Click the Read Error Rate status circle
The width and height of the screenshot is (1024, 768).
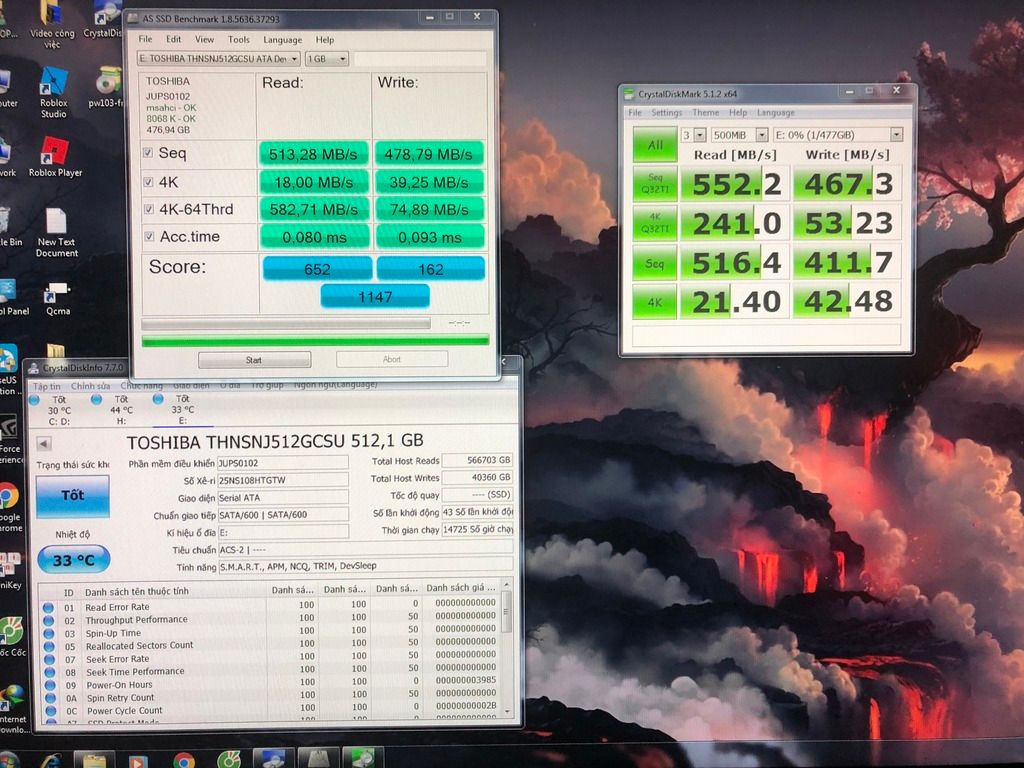pyautogui.click(x=48, y=607)
